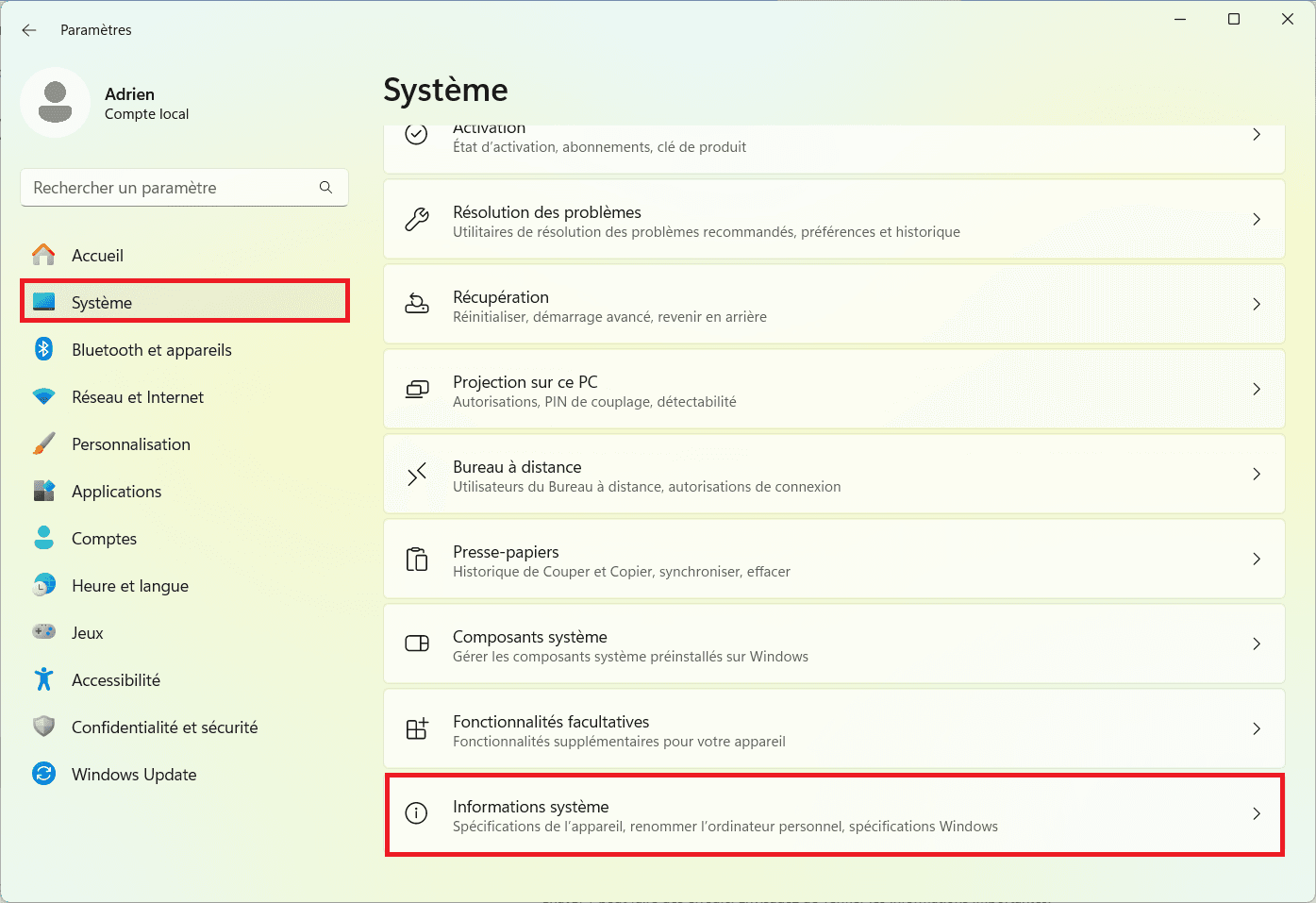Open Résolution des problèmes via its chevron

click(x=1257, y=219)
